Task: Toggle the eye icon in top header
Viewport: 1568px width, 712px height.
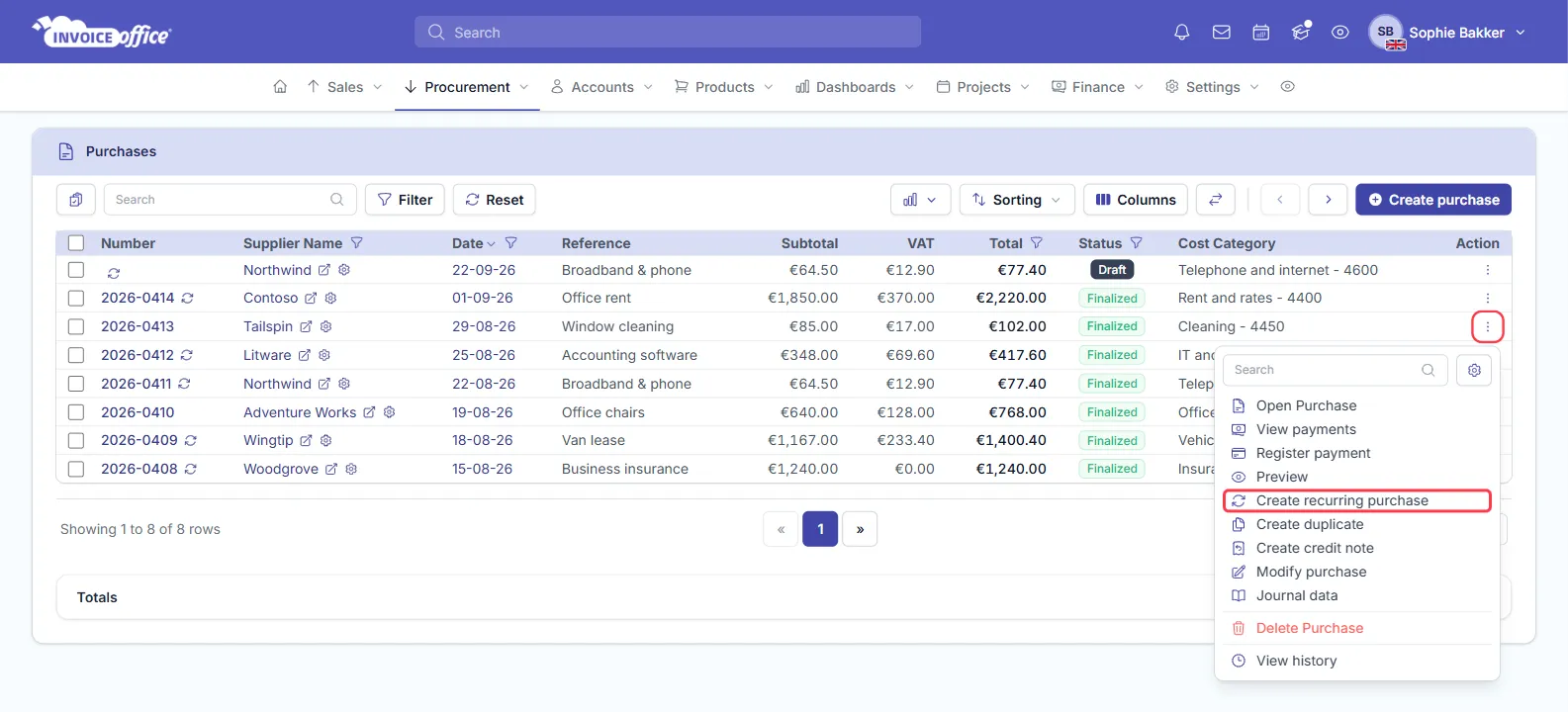Action: 1339,33
